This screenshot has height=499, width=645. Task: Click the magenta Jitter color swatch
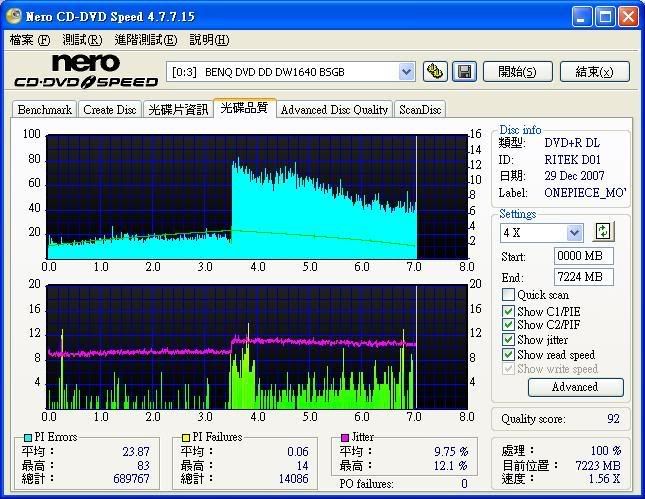345,438
